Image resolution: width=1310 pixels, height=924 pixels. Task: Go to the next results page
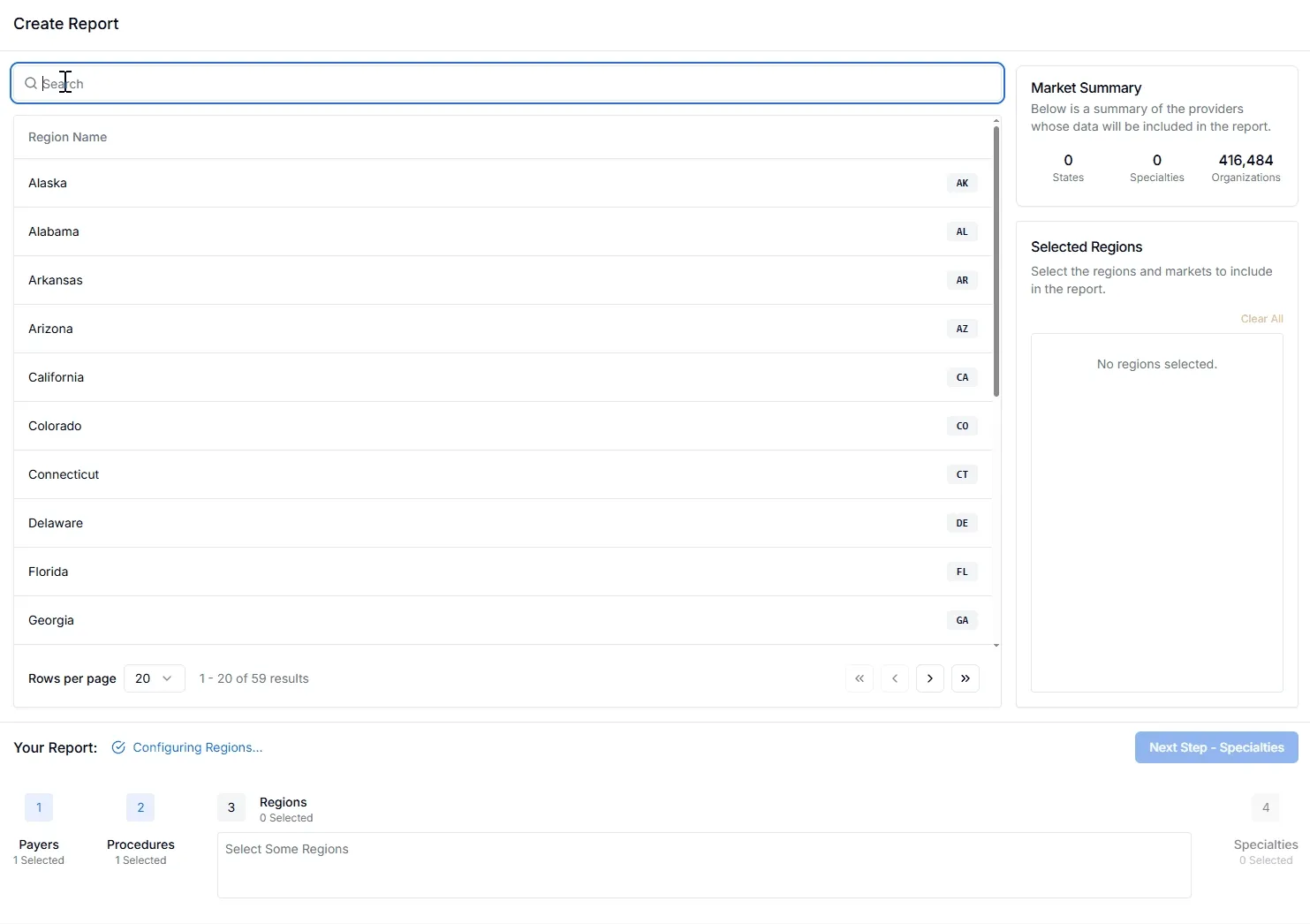tap(929, 678)
